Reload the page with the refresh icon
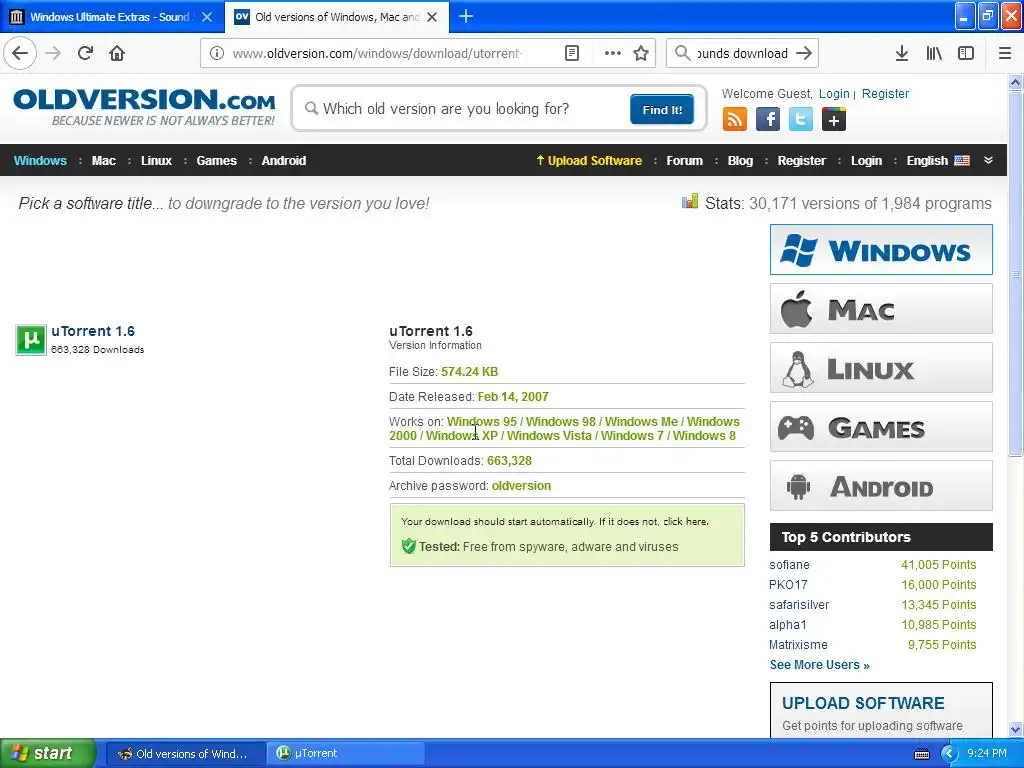 (85, 54)
